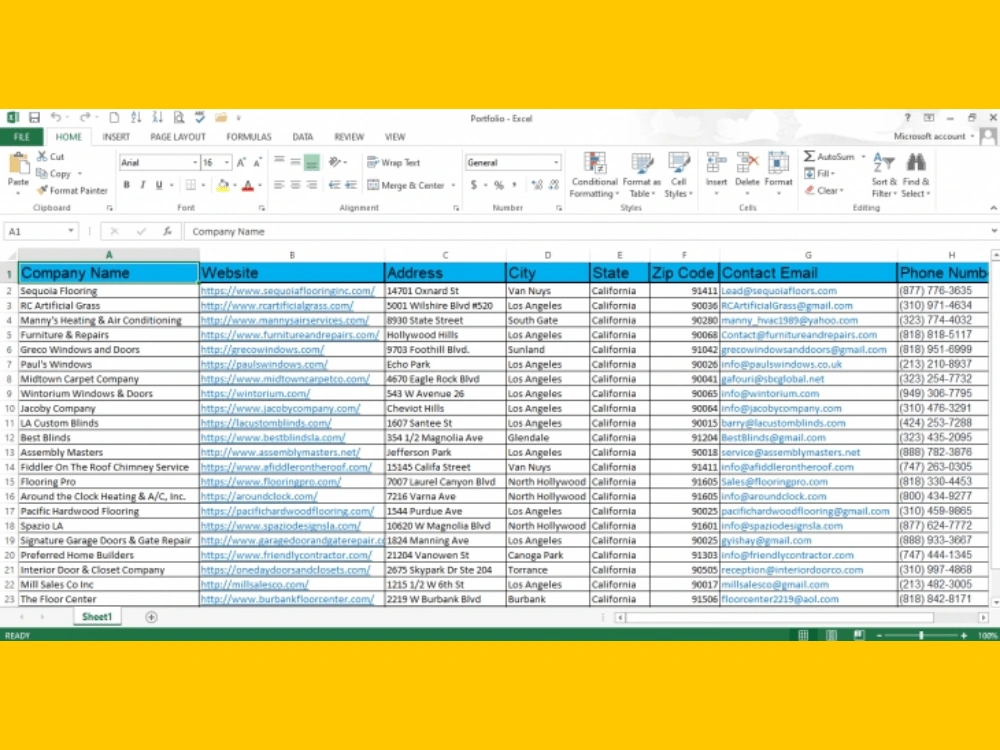Open the FILE tab
1000x750 pixels.
click(22, 137)
